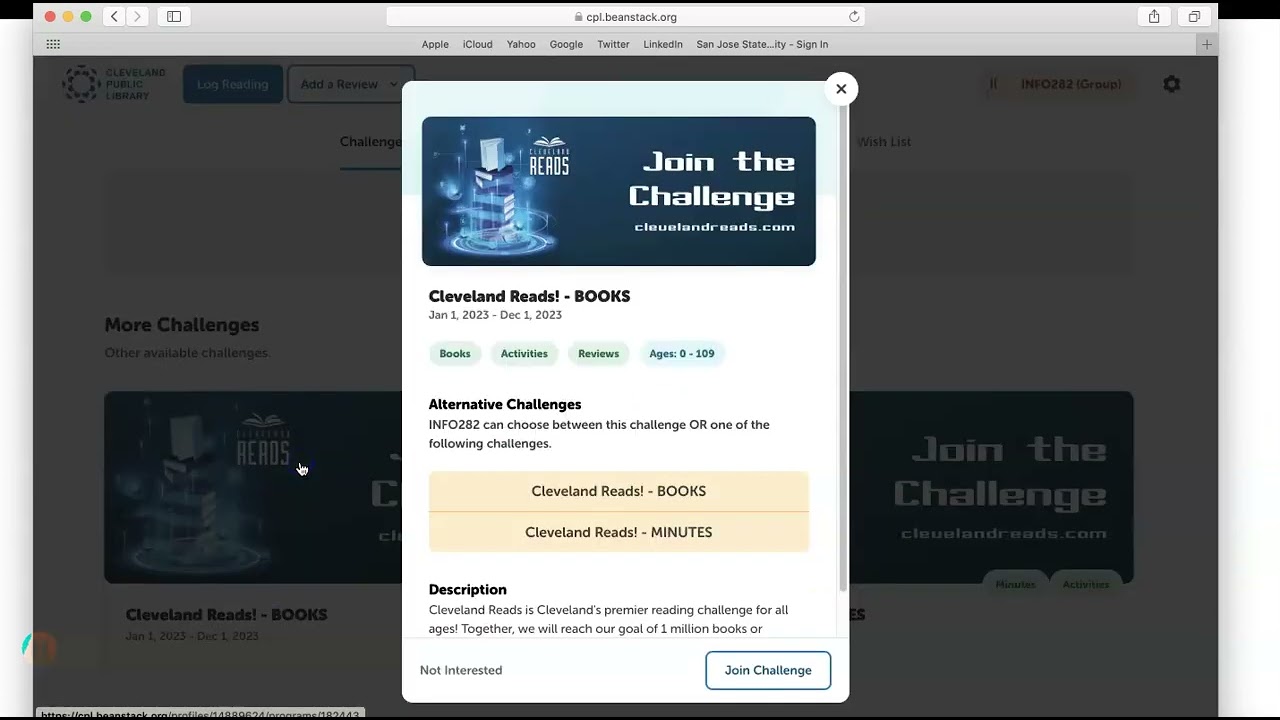Screen dimensions: 1280x720
Task: Open the Apple bookmark
Action: (x=435, y=44)
